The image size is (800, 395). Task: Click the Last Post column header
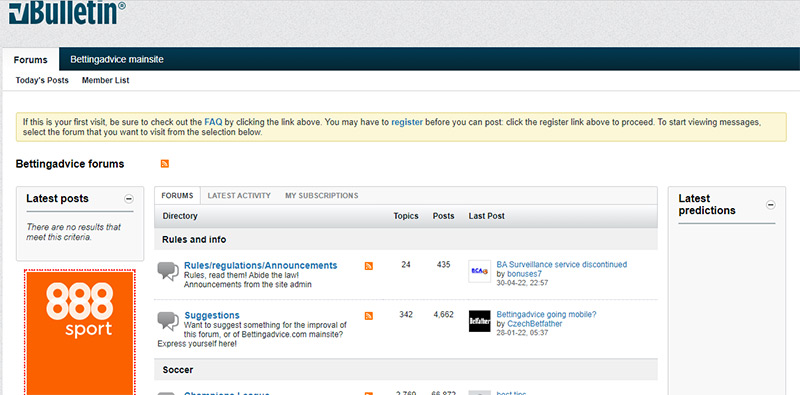pos(487,216)
